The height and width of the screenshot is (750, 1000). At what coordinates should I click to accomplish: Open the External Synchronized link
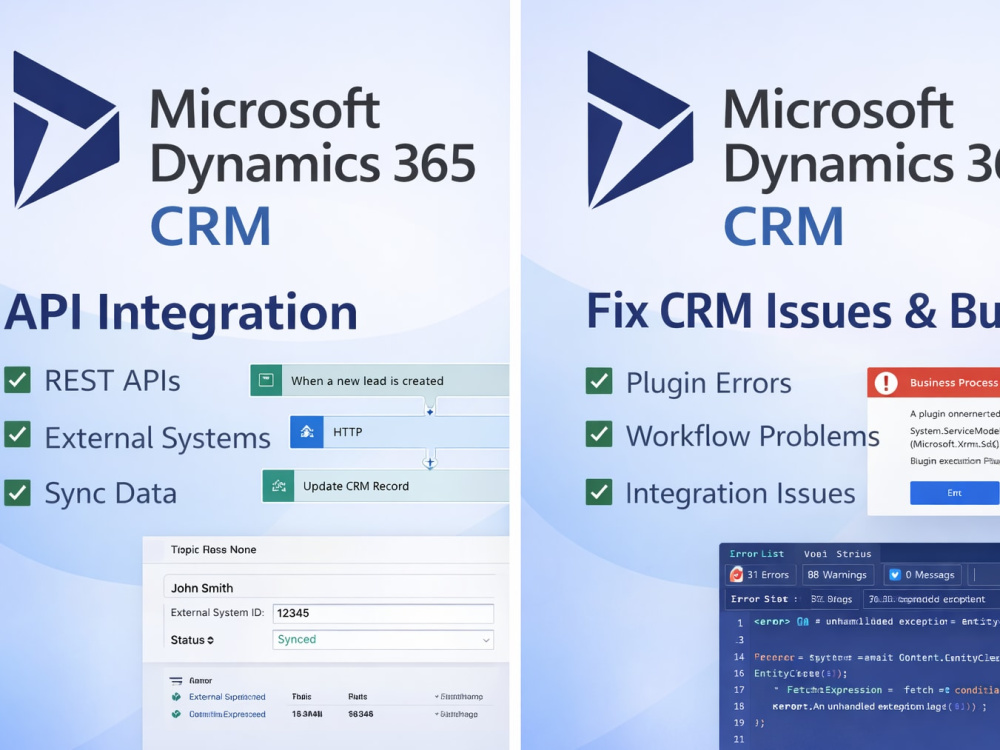click(227, 697)
